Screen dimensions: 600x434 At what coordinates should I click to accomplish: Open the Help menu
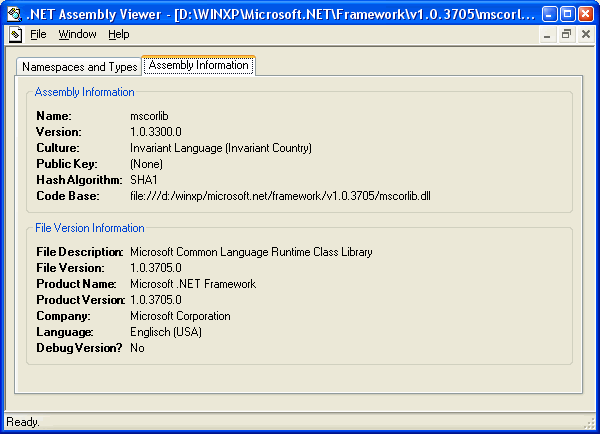pos(119,34)
